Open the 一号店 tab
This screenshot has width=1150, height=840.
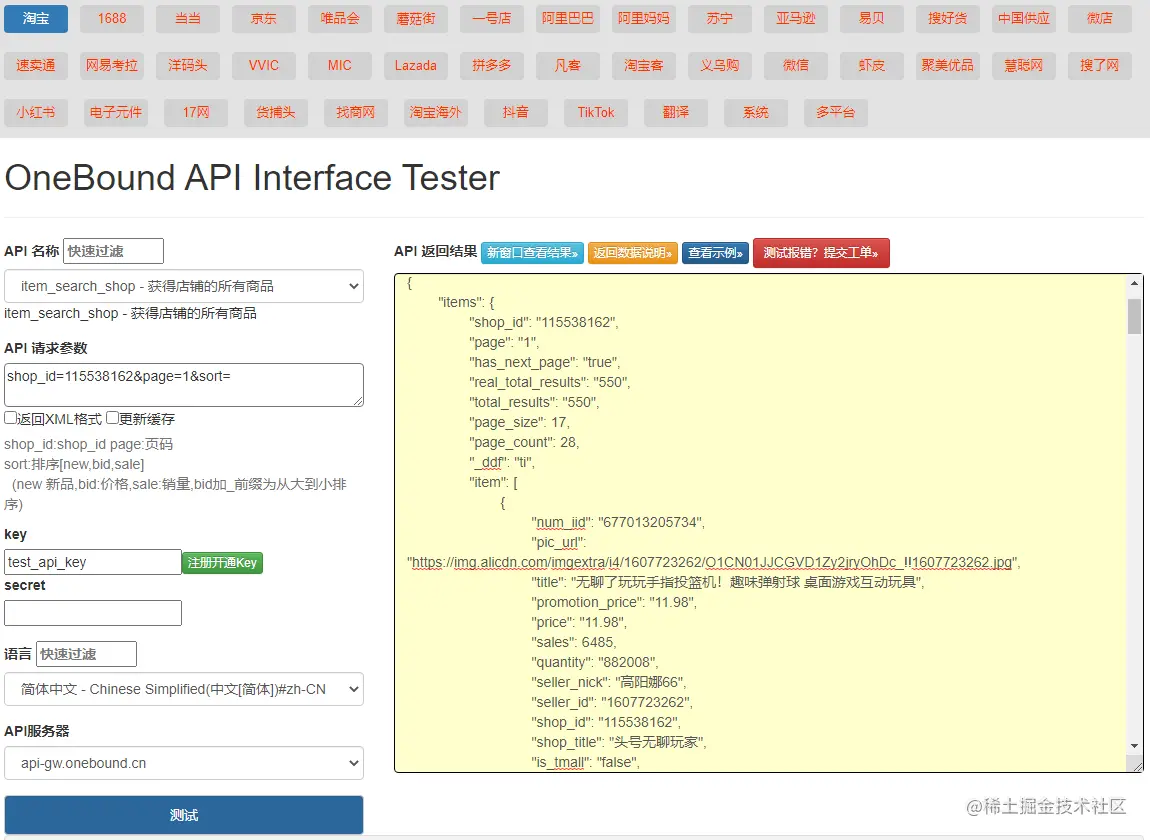tap(492, 18)
